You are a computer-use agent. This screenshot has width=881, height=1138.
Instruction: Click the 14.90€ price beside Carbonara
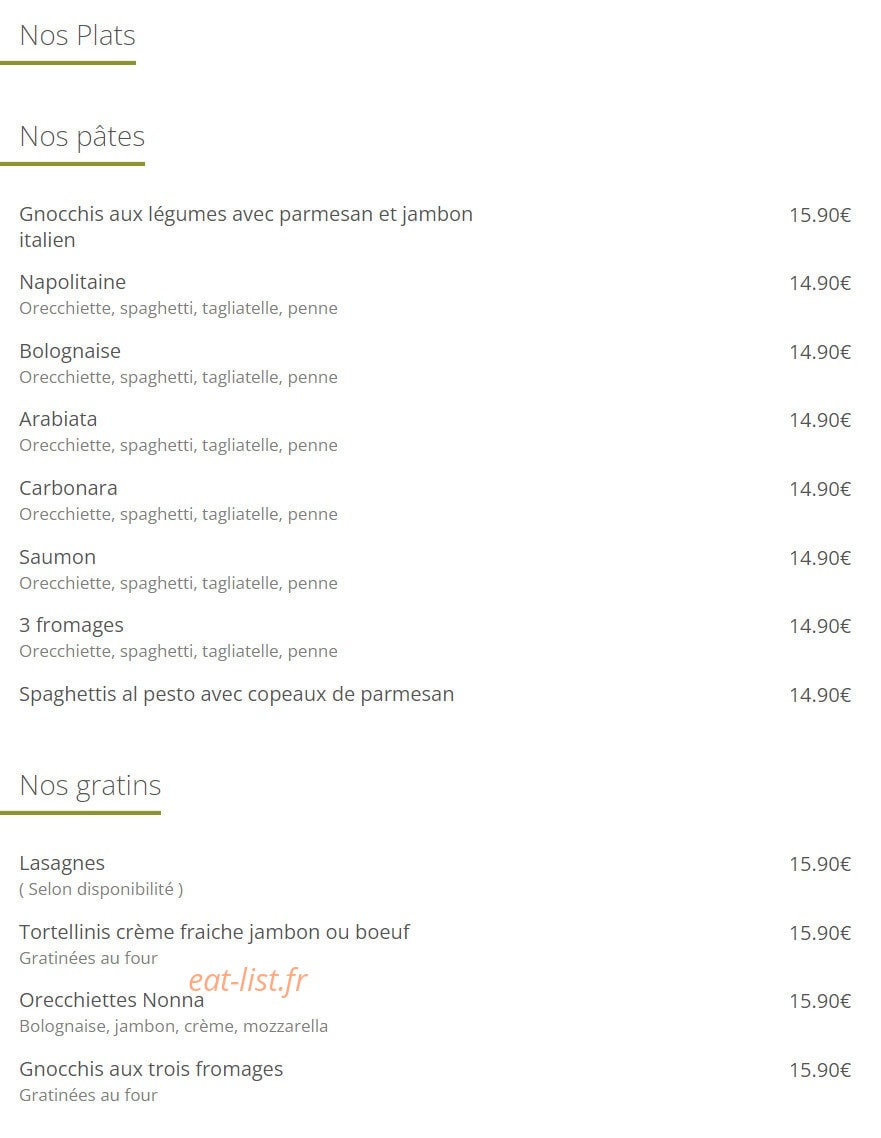(820, 489)
